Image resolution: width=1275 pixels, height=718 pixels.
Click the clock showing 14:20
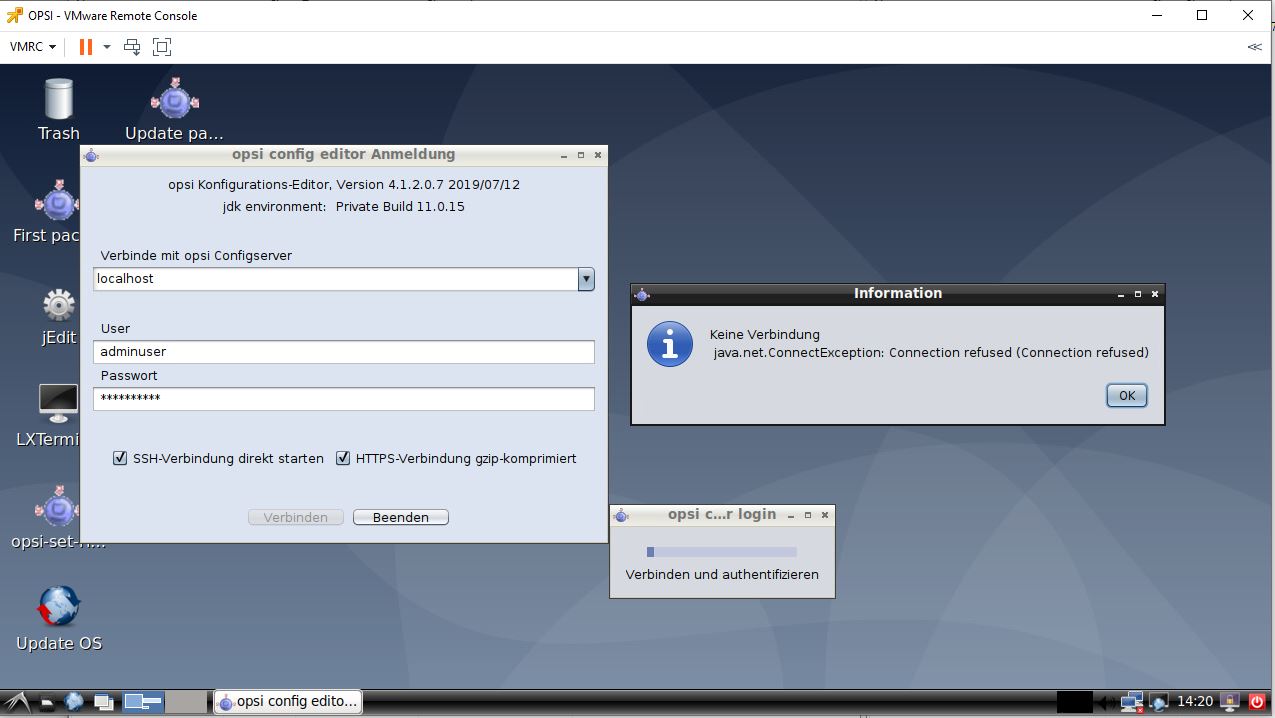pos(1195,702)
